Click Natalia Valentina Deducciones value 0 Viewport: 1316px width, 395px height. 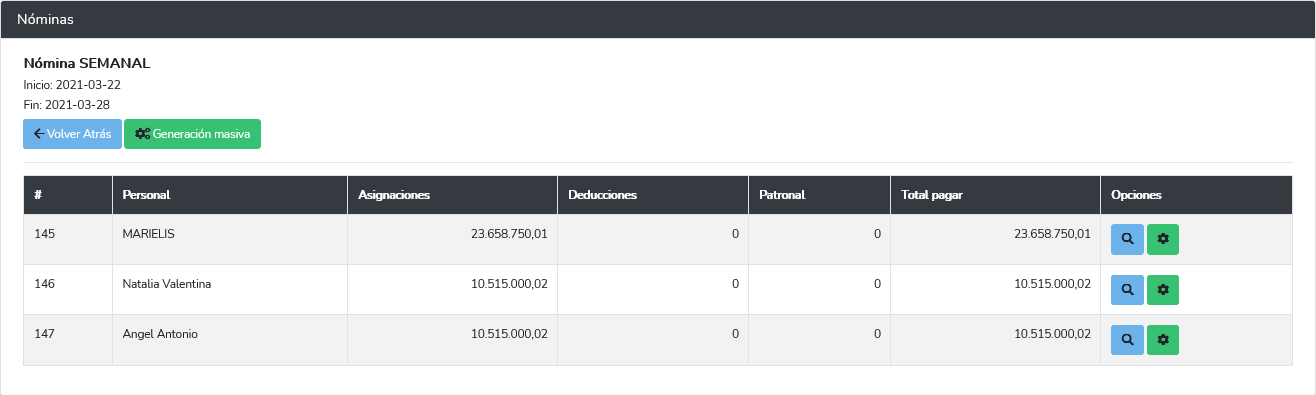[735, 284]
